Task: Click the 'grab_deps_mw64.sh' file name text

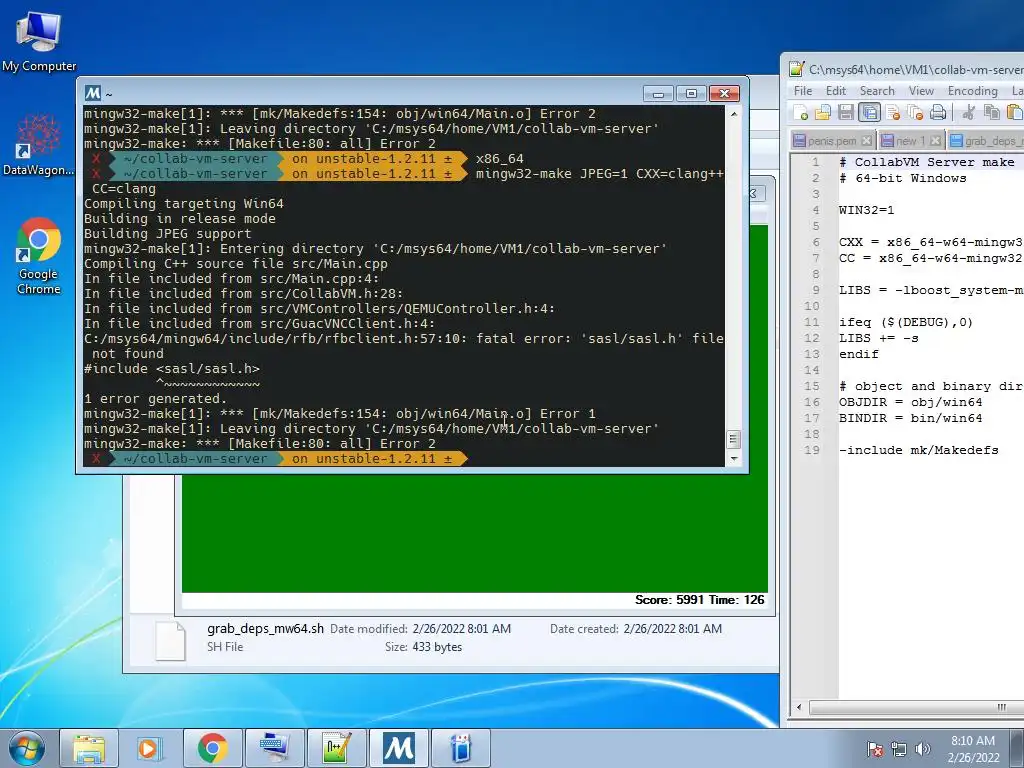Action: (265, 628)
